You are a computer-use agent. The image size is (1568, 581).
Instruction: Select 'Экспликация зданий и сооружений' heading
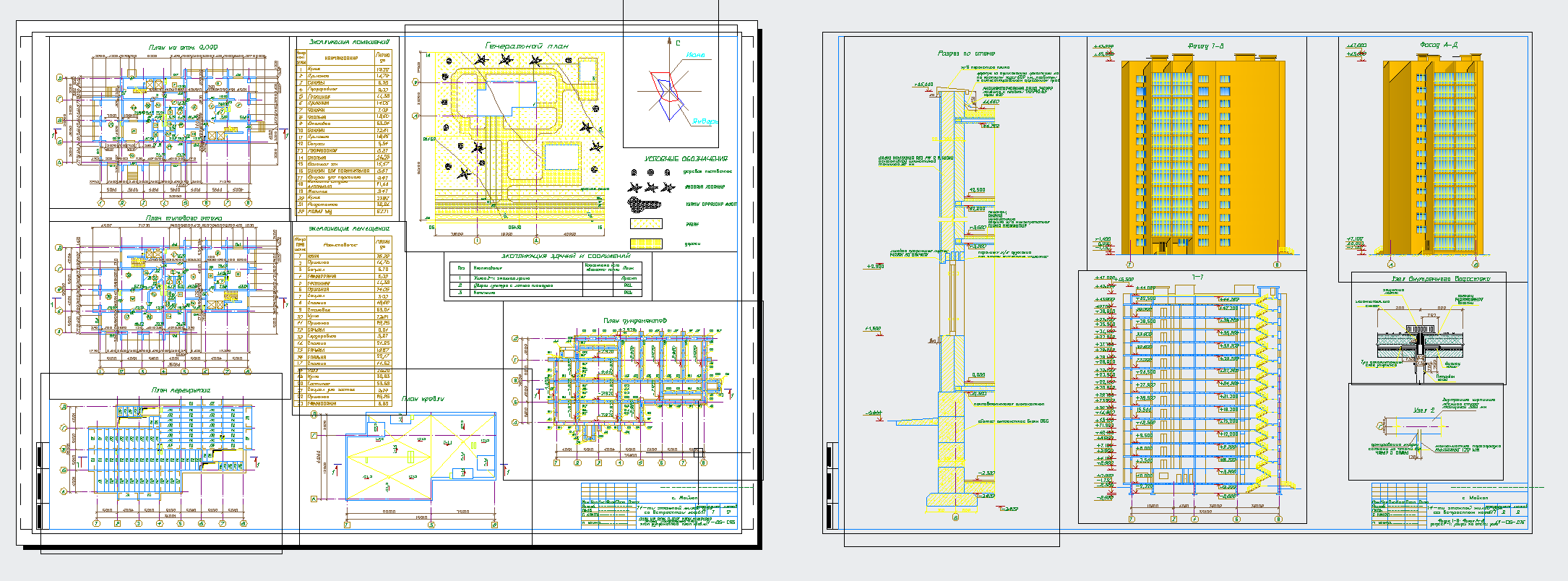(x=566, y=256)
